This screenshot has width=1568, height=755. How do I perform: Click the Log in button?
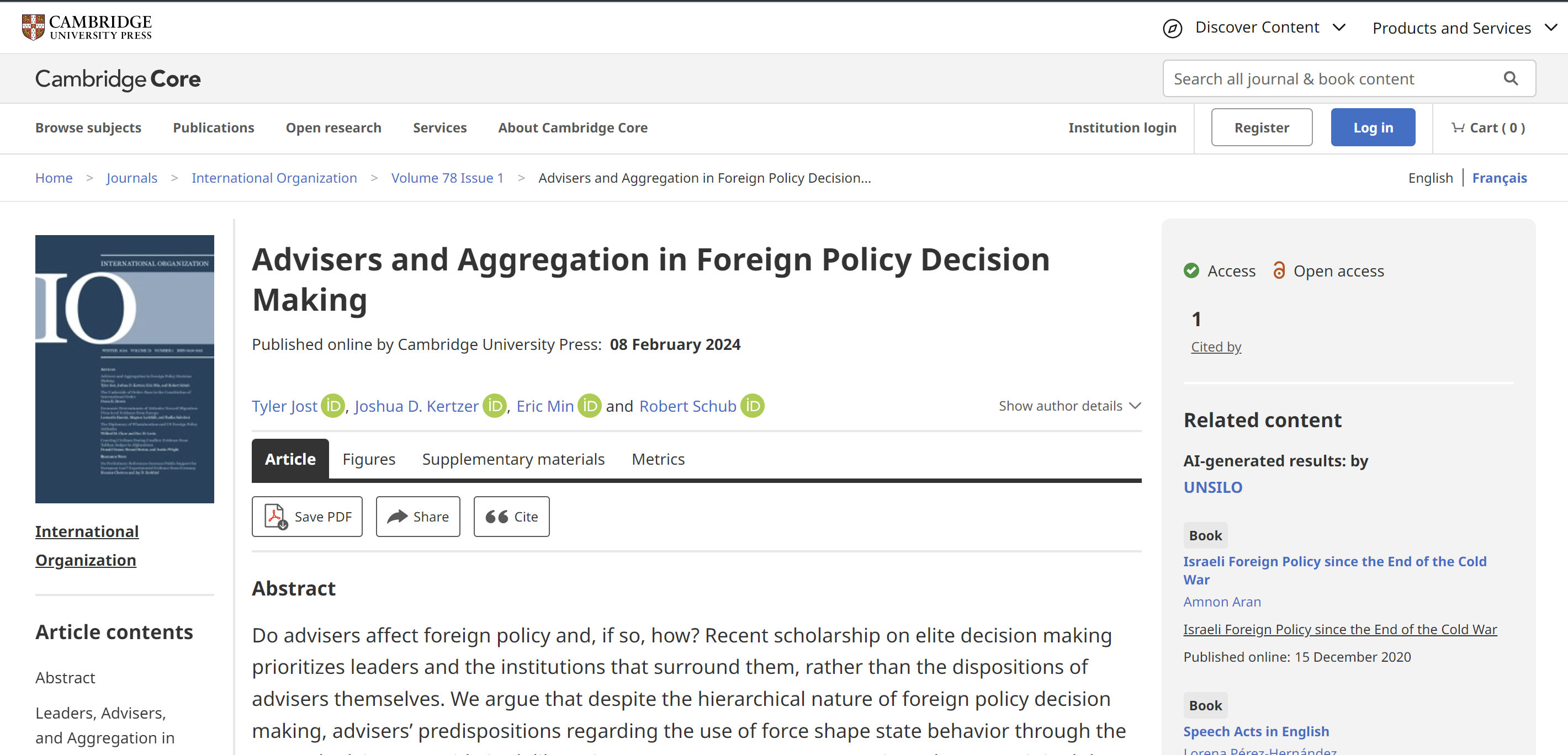click(x=1372, y=127)
